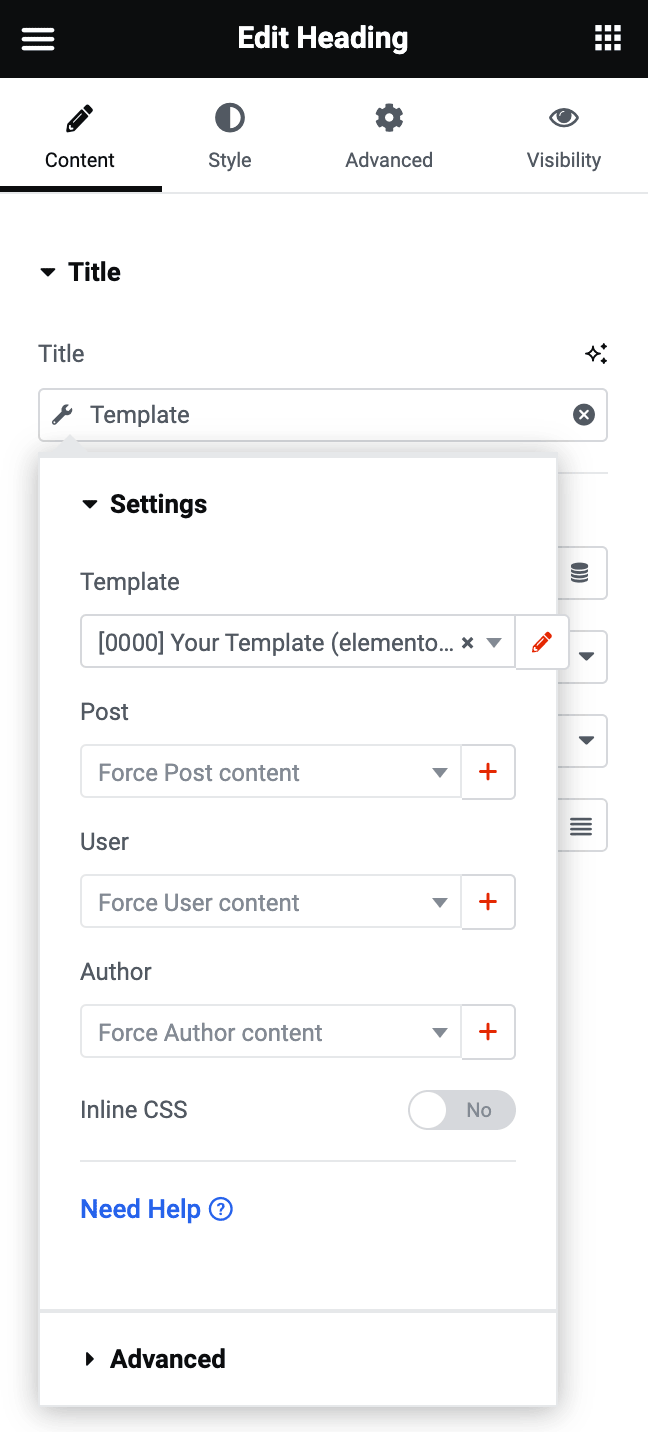The image size is (648, 1432).
Task: Click the Need Help link
Action: click(x=141, y=1209)
